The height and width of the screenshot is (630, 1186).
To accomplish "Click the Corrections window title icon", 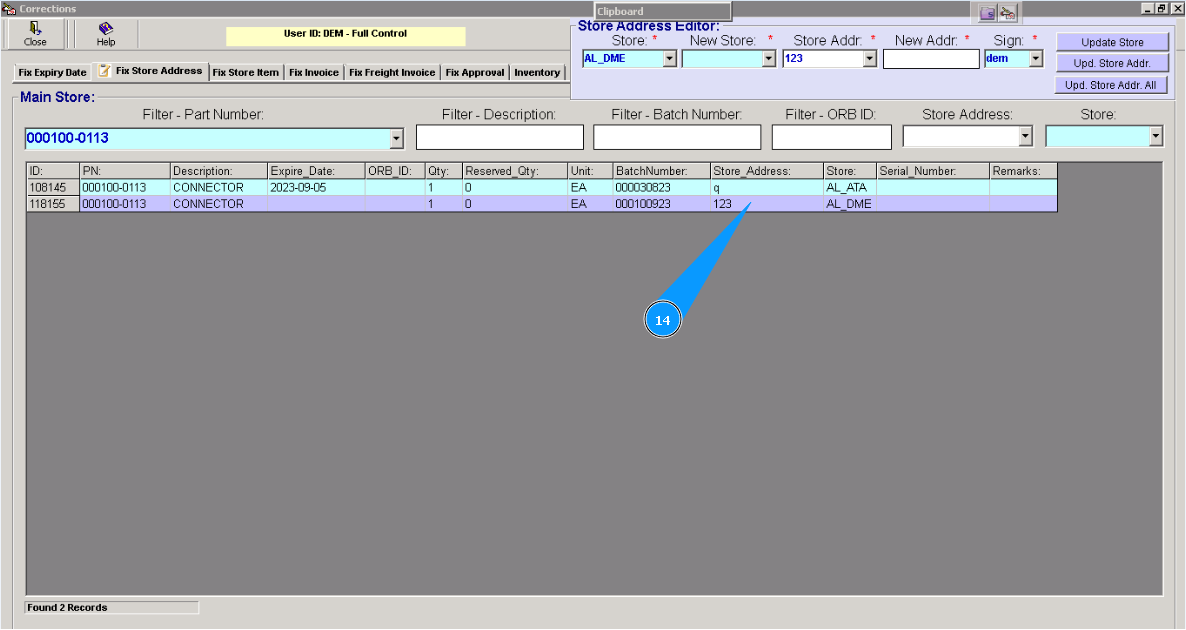I will [9, 9].
